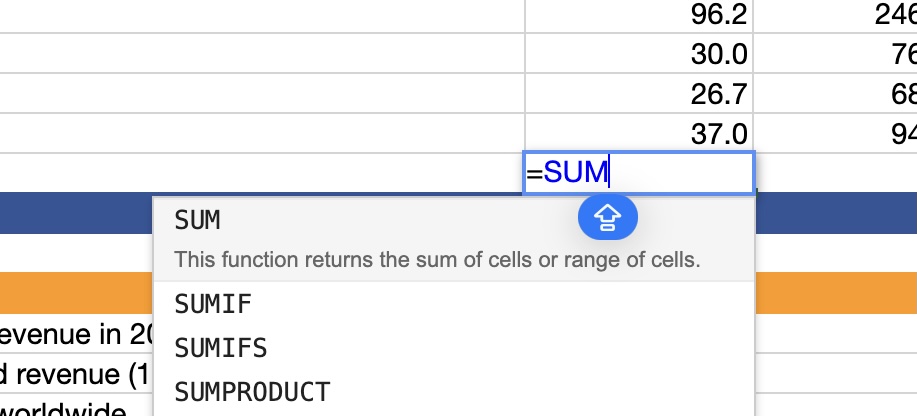
Task: Select the SUMIFS function suggestion
Action: click(x=454, y=348)
